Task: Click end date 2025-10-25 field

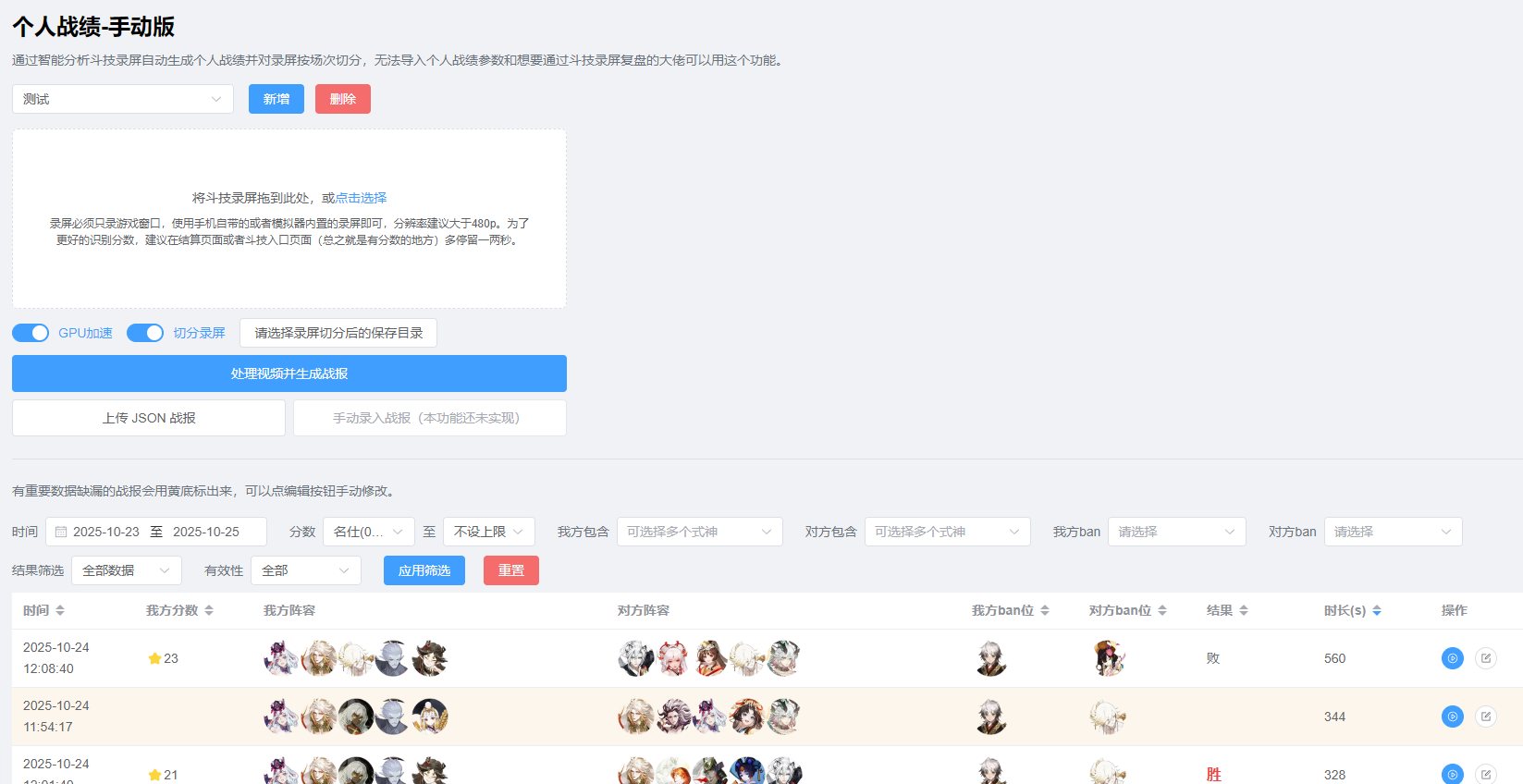Action: pyautogui.click(x=206, y=532)
